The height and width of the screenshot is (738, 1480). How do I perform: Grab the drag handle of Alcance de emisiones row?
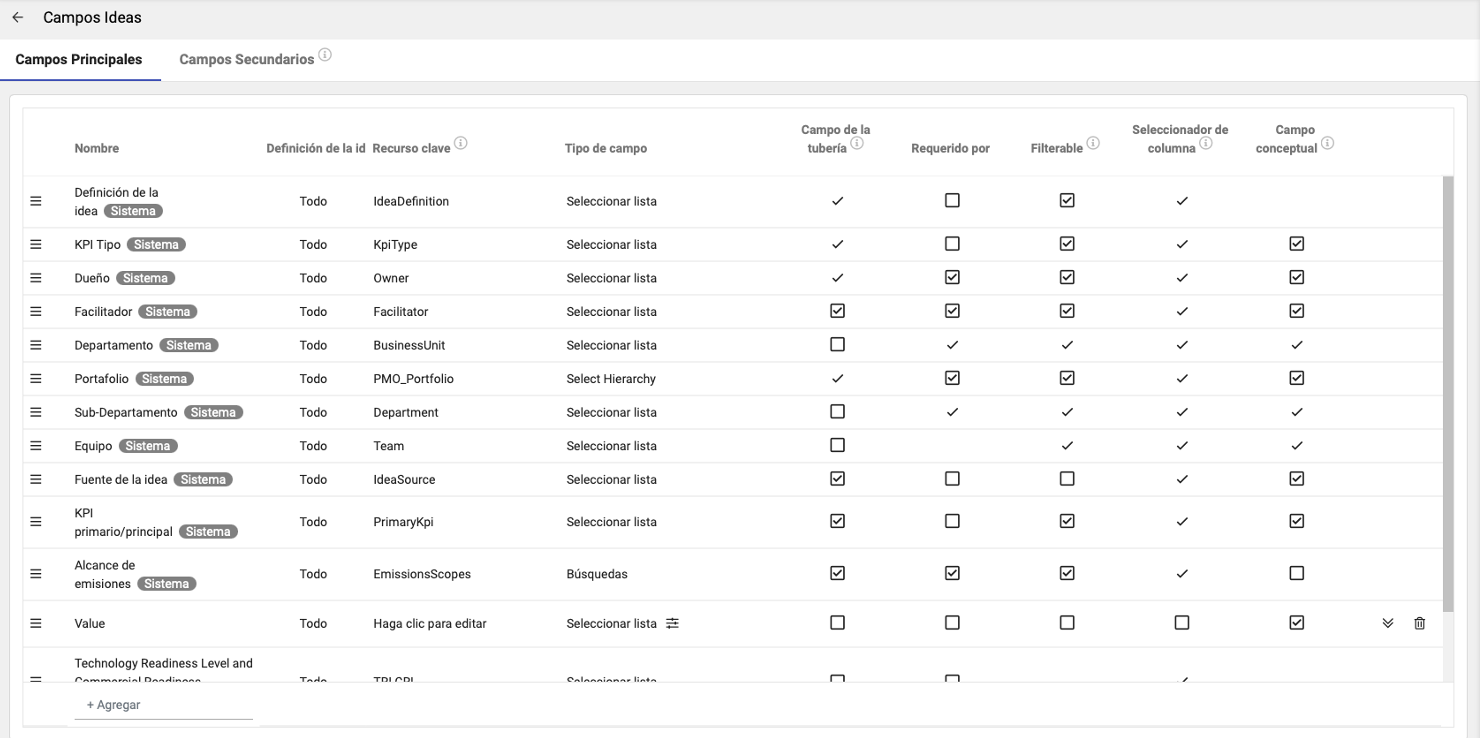pos(36,574)
